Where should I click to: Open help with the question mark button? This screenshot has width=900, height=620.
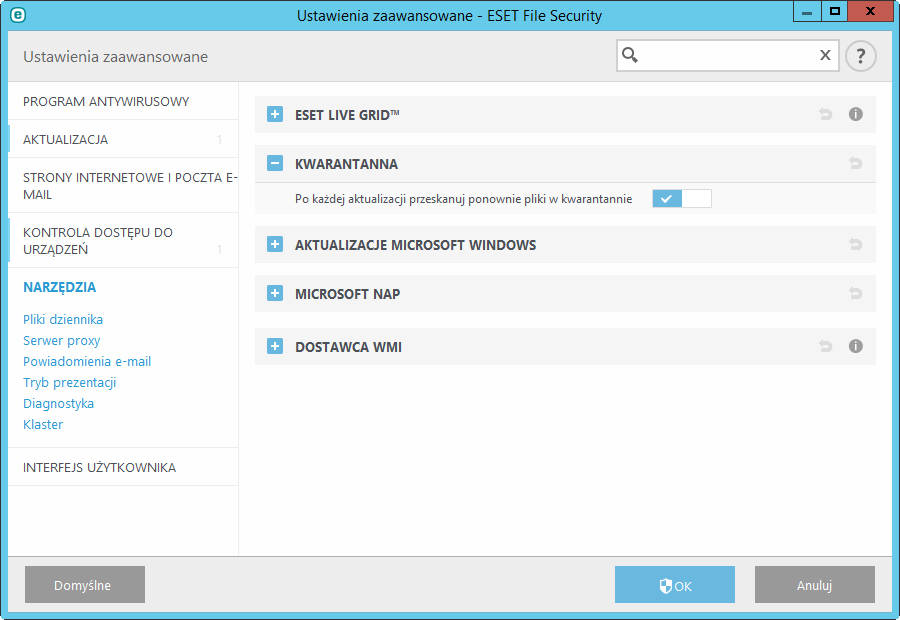[860, 56]
